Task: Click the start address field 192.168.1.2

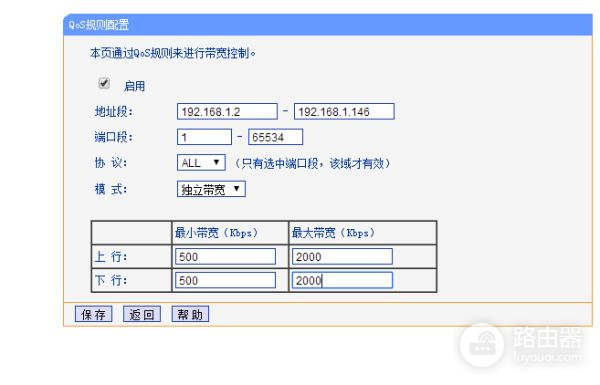Action: point(227,111)
